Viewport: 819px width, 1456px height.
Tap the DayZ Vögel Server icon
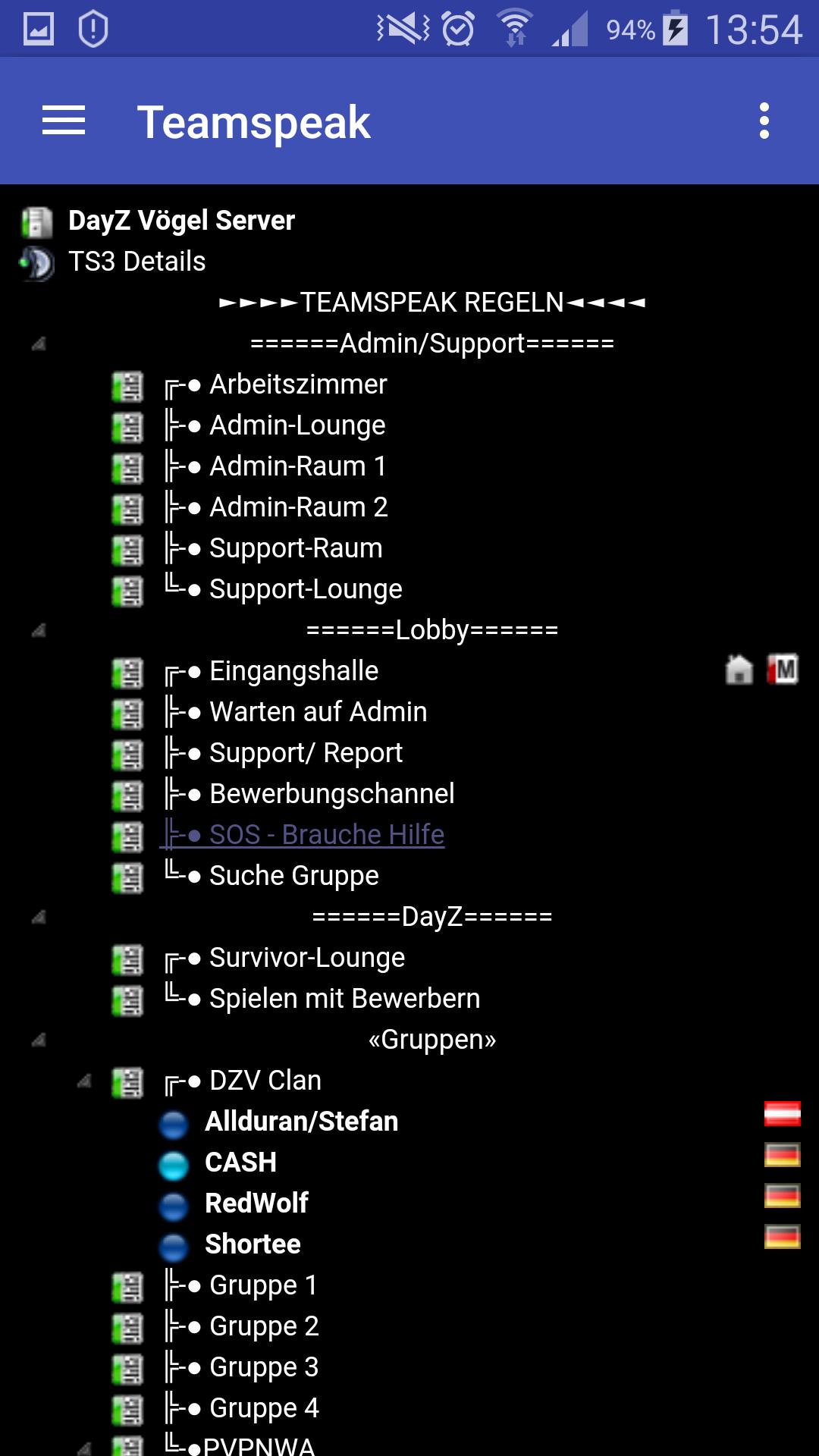(x=37, y=221)
